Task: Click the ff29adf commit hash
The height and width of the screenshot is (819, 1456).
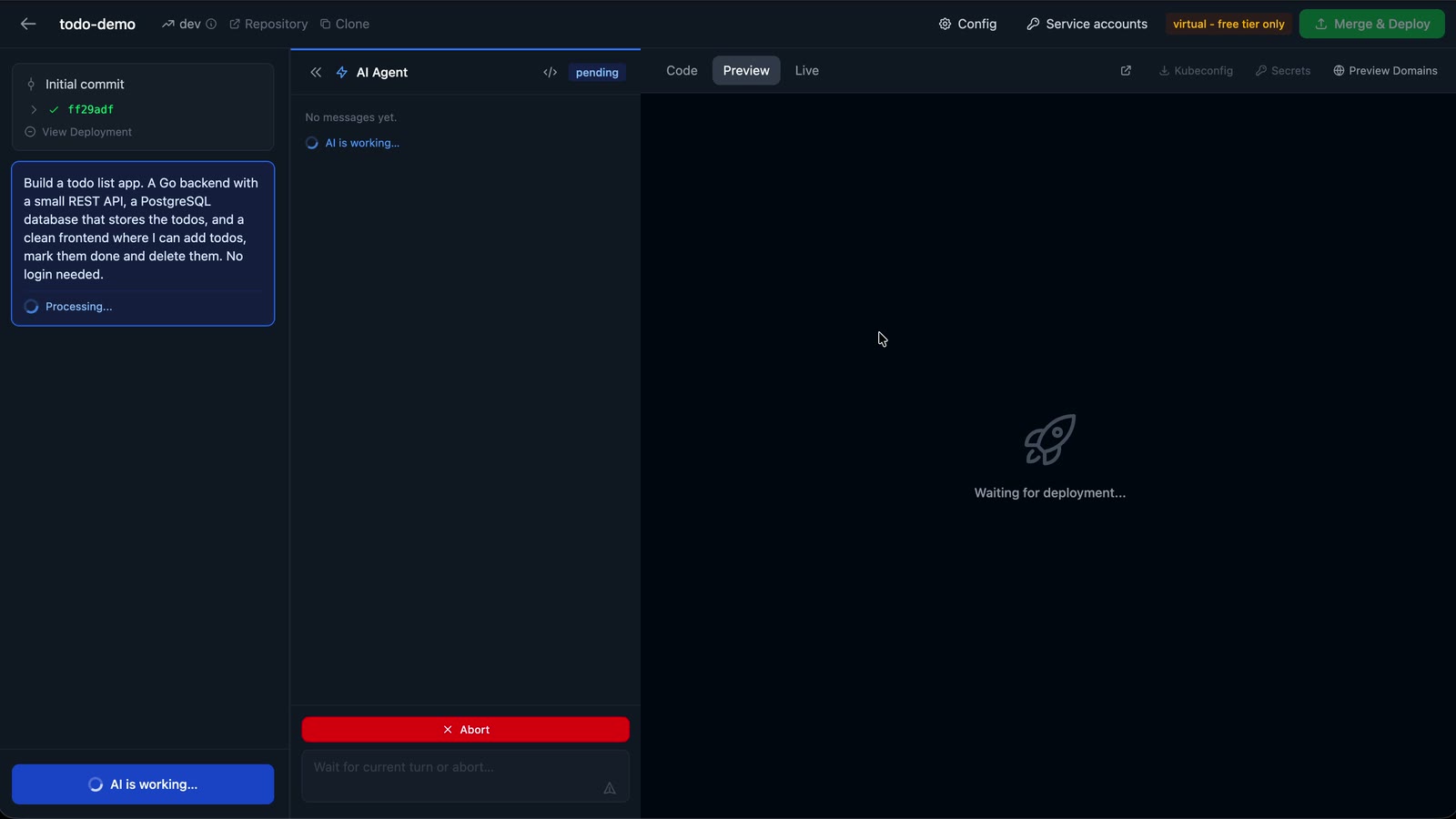Action: pyautogui.click(x=91, y=109)
